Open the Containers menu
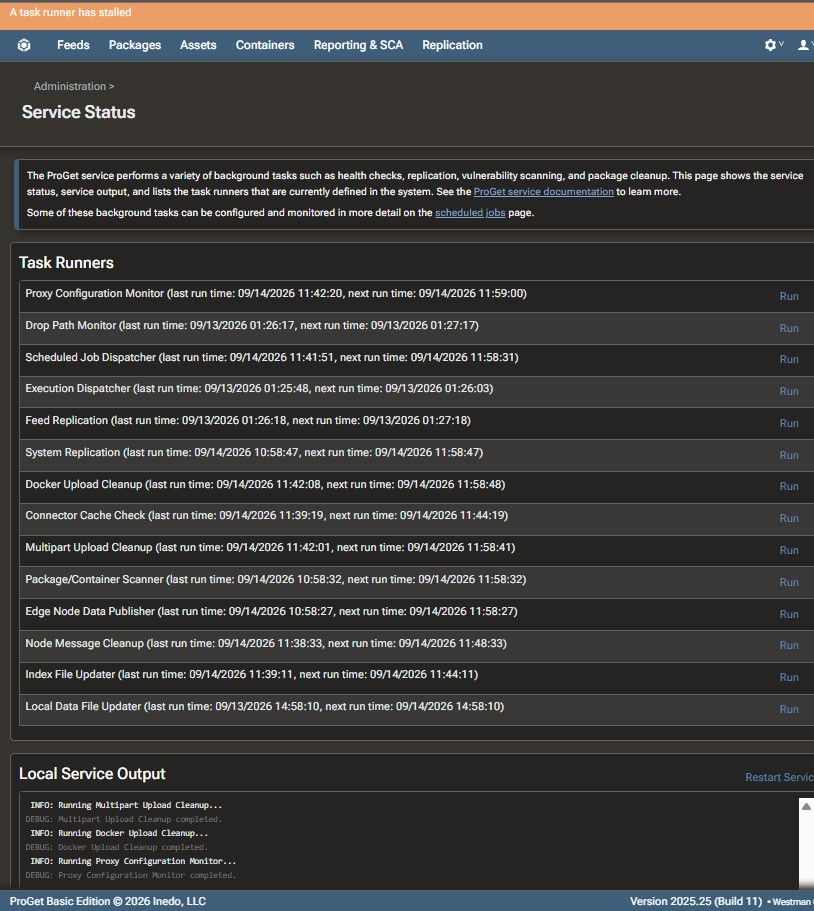Image resolution: width=814 pixels, height=911 pixels. (265, 45)
